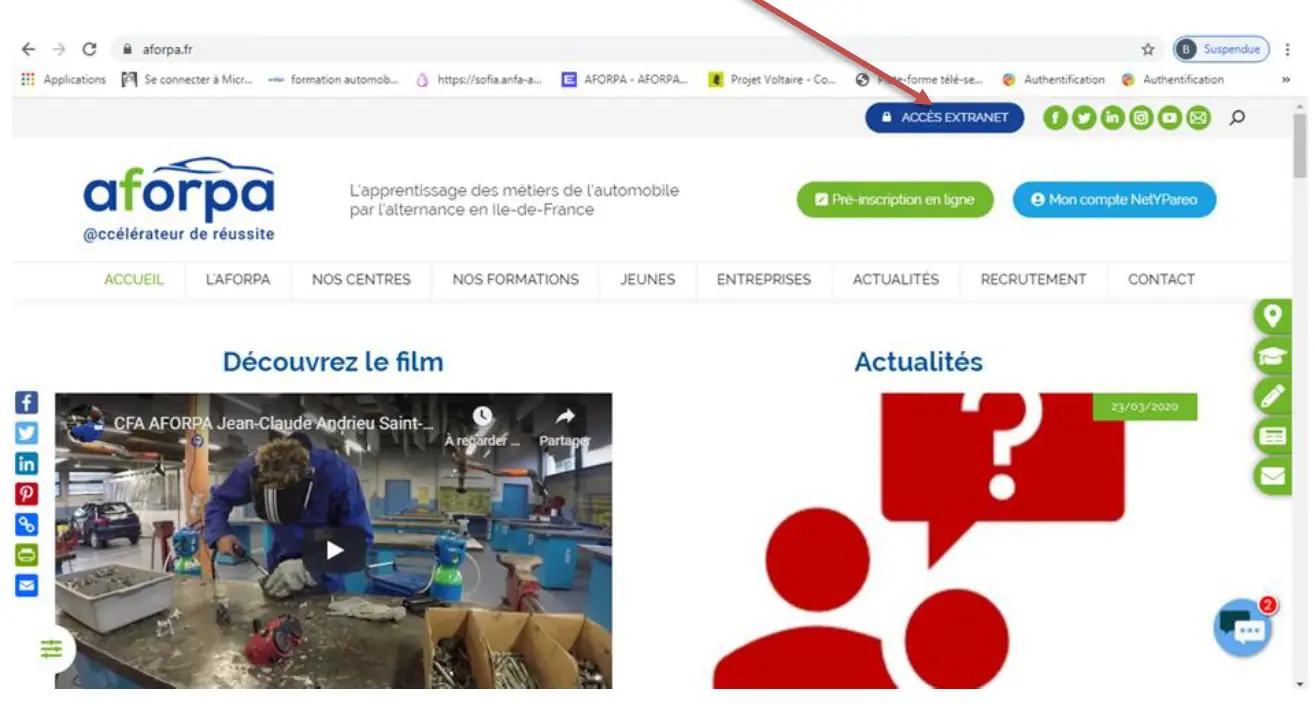Click the green map pin side icon
The width and height of the screenshot is (1315, 704).
(1272, 317)
